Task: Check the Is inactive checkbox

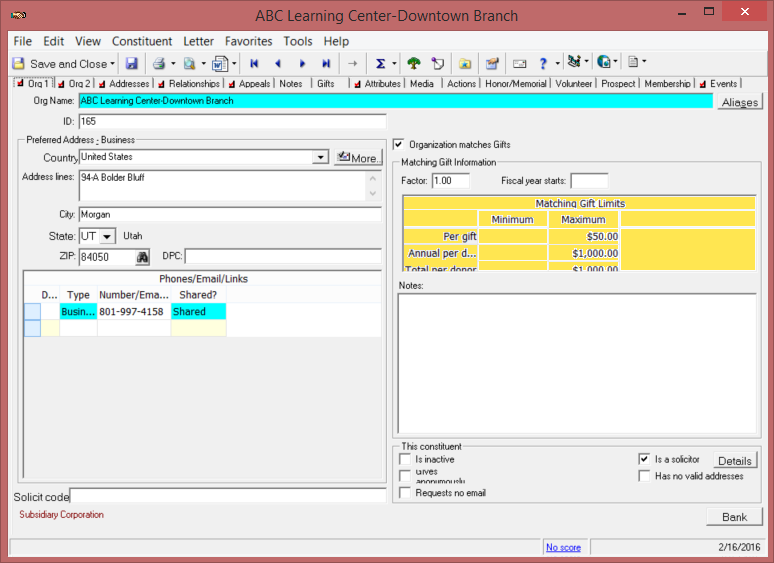Action: 405,459
